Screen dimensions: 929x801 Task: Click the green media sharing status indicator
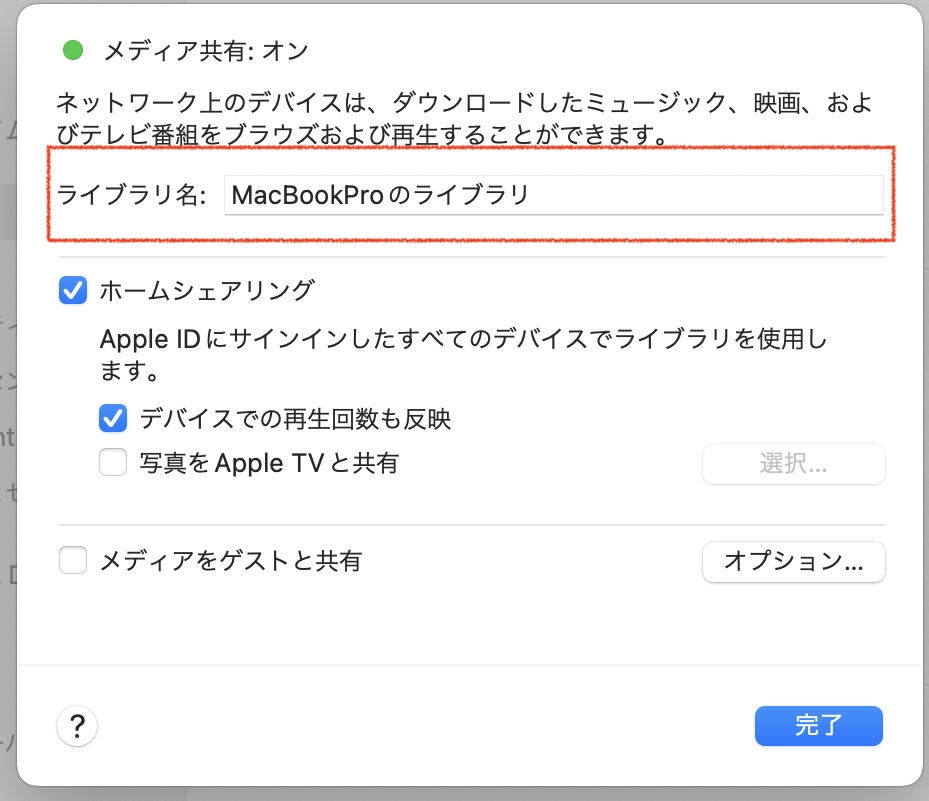tap(73, 50)
